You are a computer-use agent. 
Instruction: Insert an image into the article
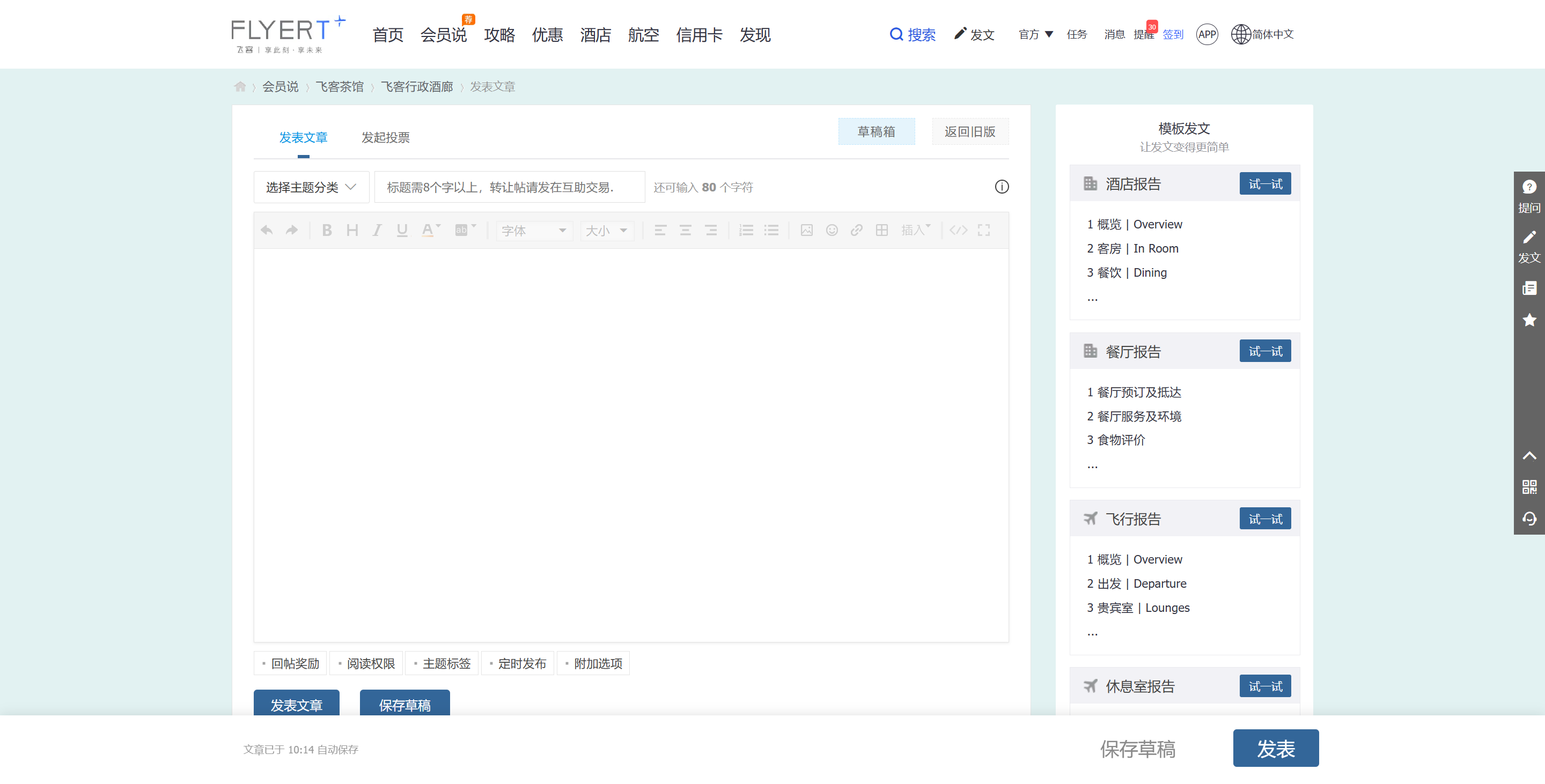[x=807, y=230]
